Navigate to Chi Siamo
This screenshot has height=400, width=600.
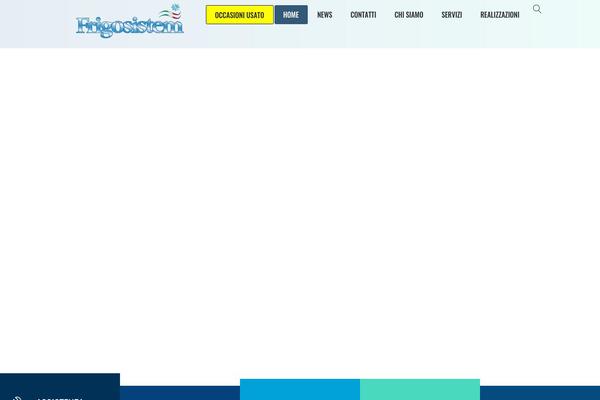[x=409, y=15]
